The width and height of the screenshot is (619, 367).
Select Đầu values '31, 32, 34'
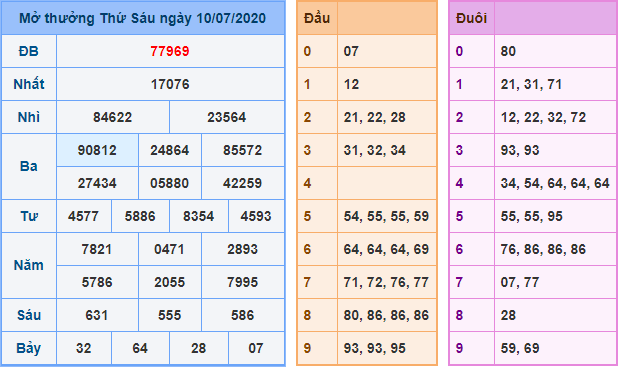374,150
